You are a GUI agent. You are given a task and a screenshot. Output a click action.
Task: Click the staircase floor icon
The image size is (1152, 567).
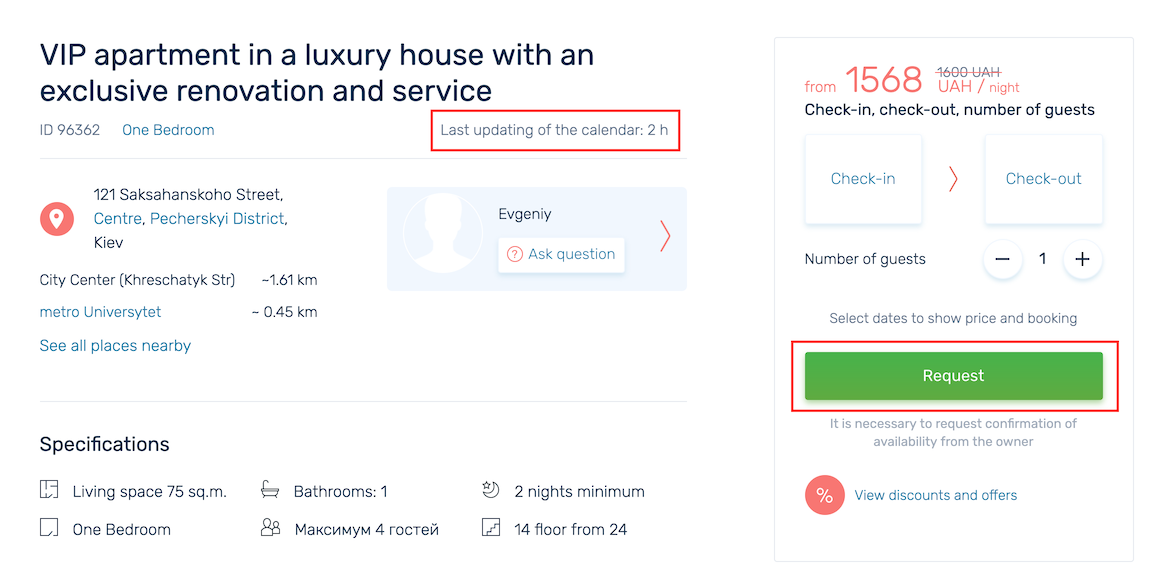(491, 527)
